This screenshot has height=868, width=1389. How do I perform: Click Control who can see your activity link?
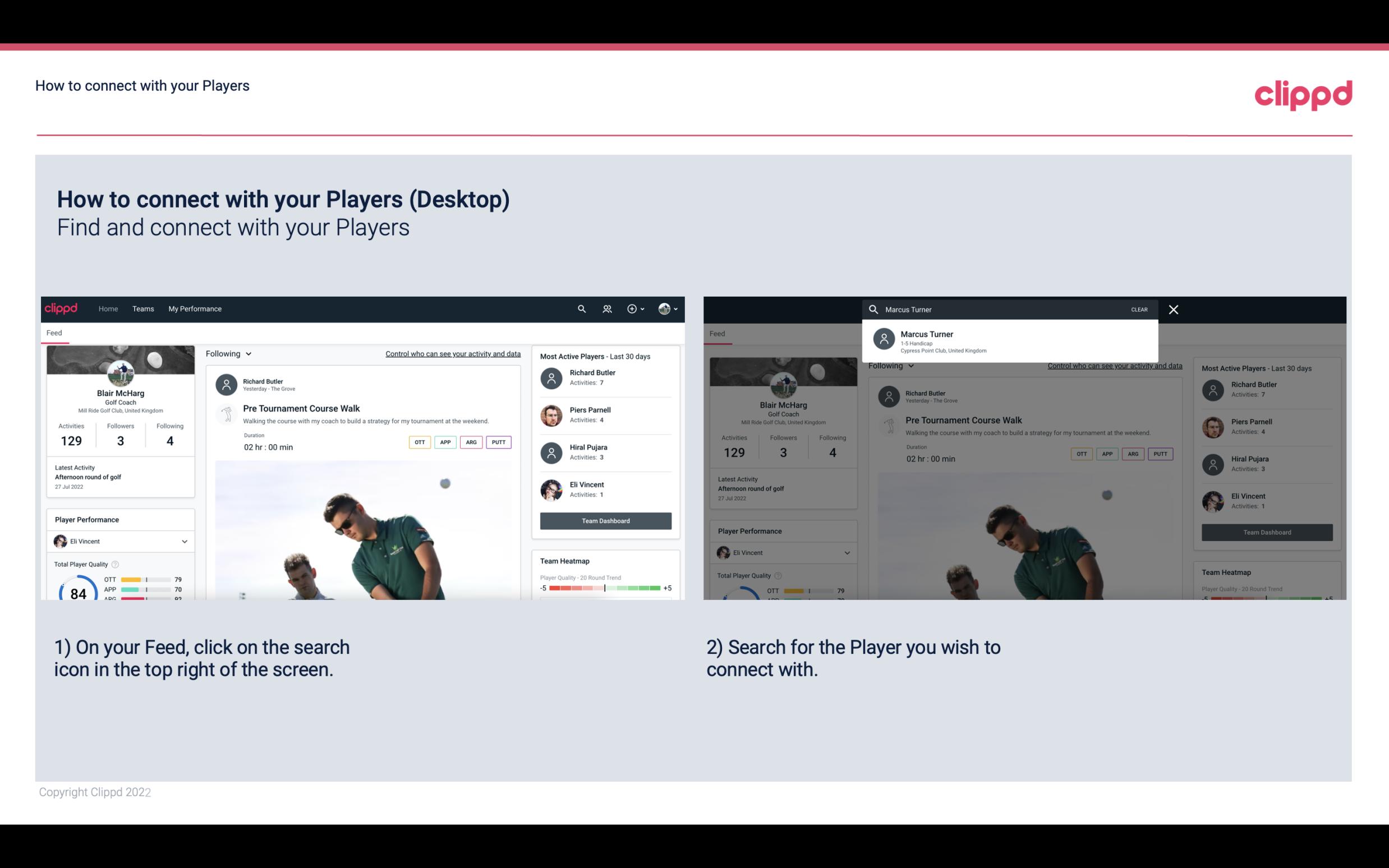[451, 354]
